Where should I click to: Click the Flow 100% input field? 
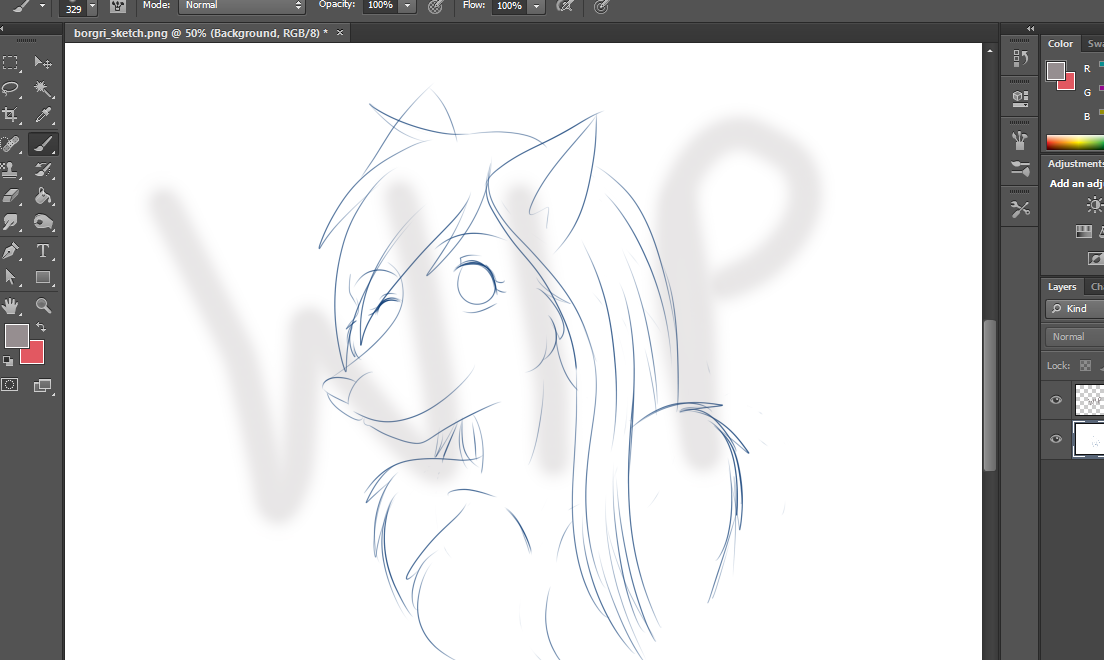[509, 6]
